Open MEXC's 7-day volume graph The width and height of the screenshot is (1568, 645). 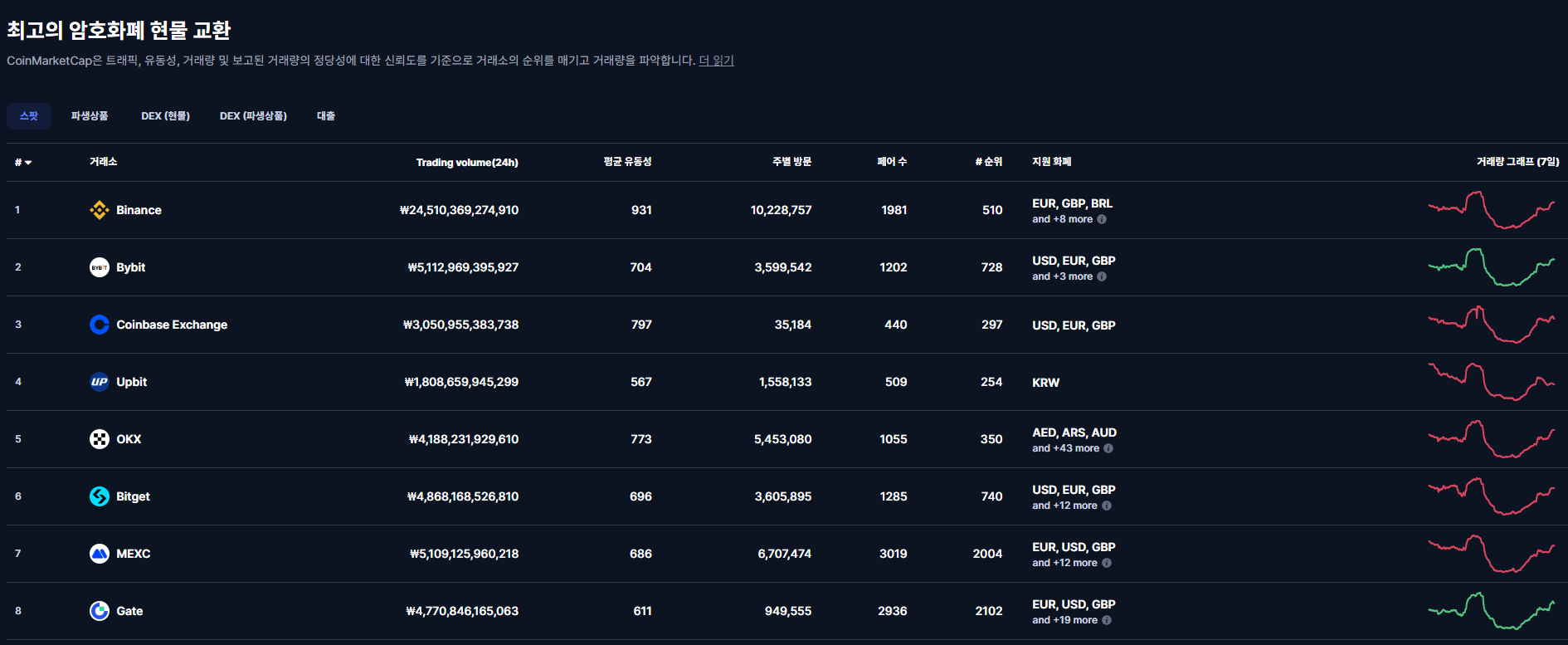point(1492,554)
